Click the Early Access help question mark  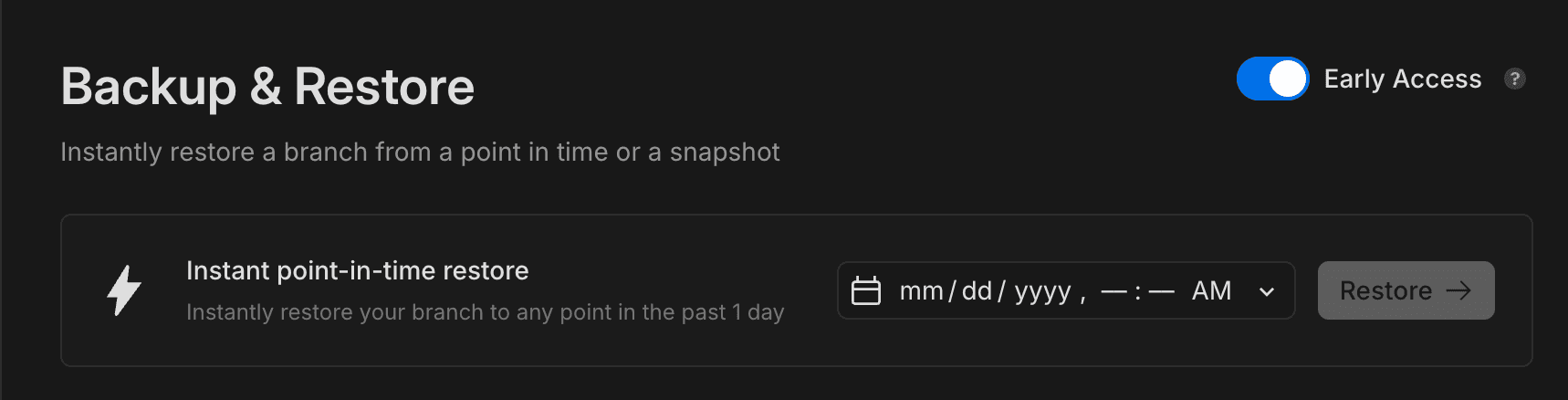pyautogui.click(x=1514, y=79)
